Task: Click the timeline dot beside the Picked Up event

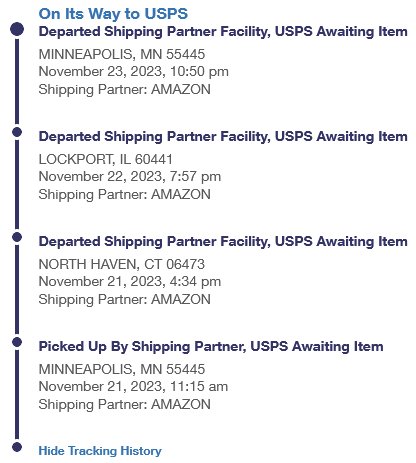Action: click(x=17, y=342)
